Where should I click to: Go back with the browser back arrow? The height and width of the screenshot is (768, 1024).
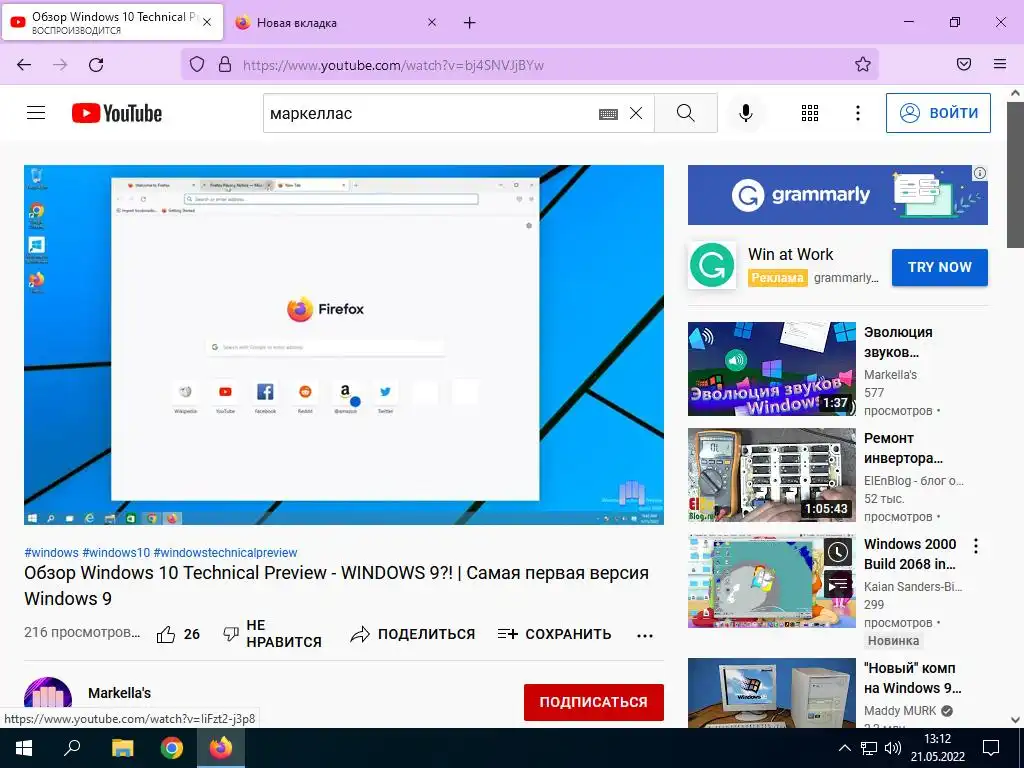[24, 65]
